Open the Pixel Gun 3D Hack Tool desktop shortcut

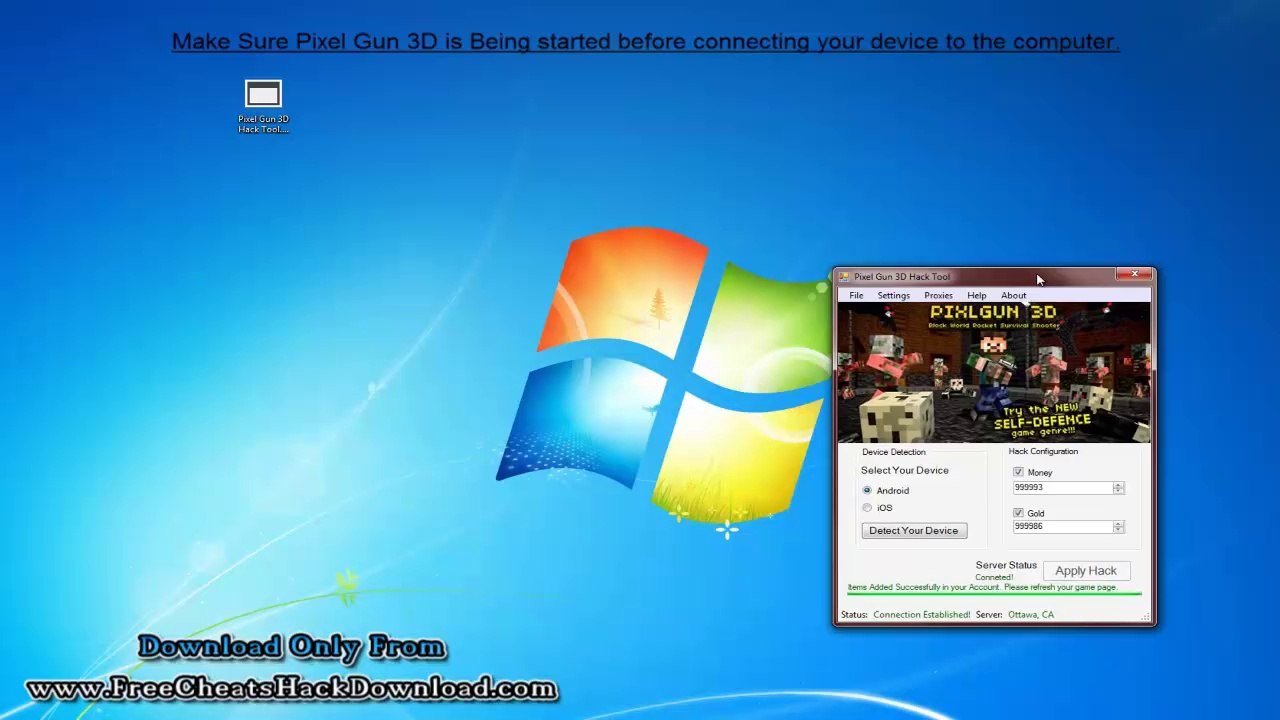tap(263, 106)
